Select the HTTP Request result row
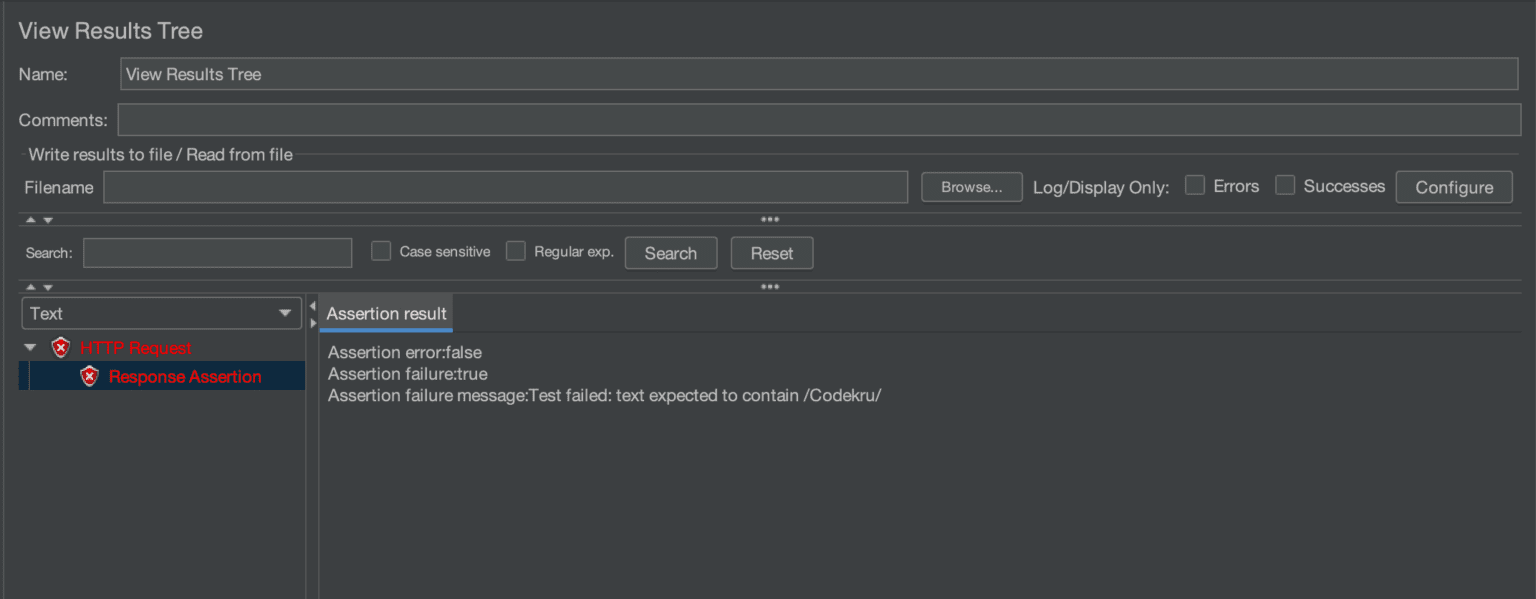 pos(135,348)
